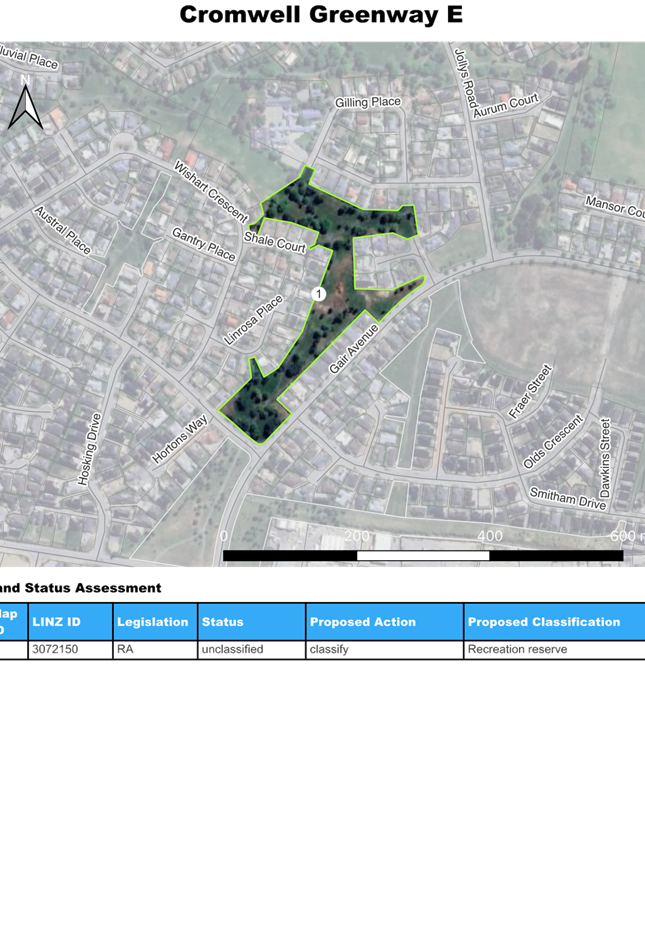Click the Legislation column header

click(x=154, y=622)
